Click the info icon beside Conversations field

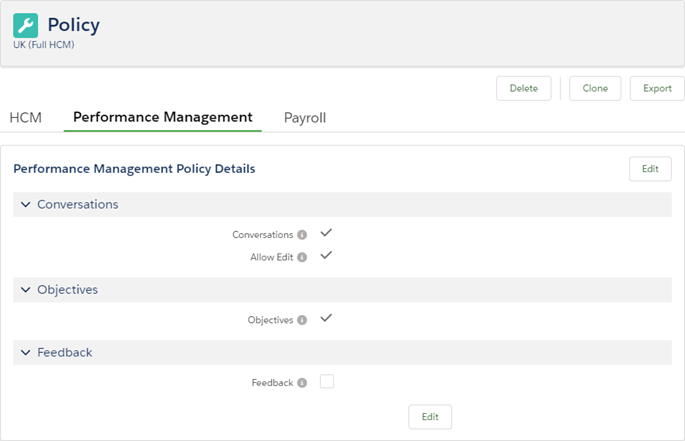tap(302, 235)
